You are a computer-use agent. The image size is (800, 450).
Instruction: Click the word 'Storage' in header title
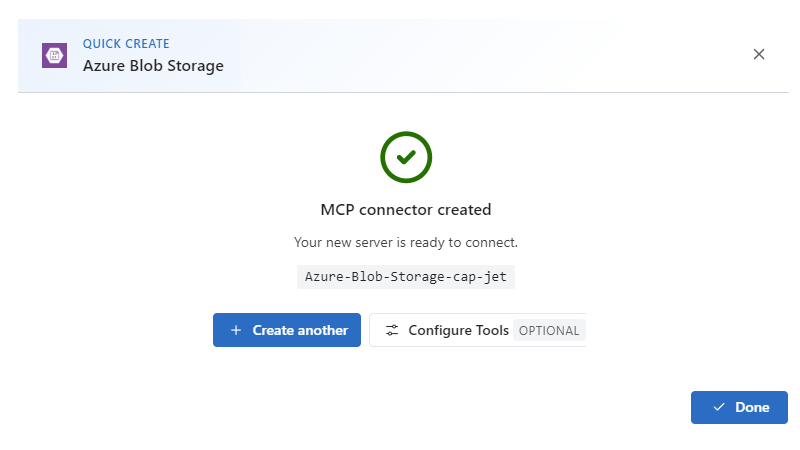195,66
